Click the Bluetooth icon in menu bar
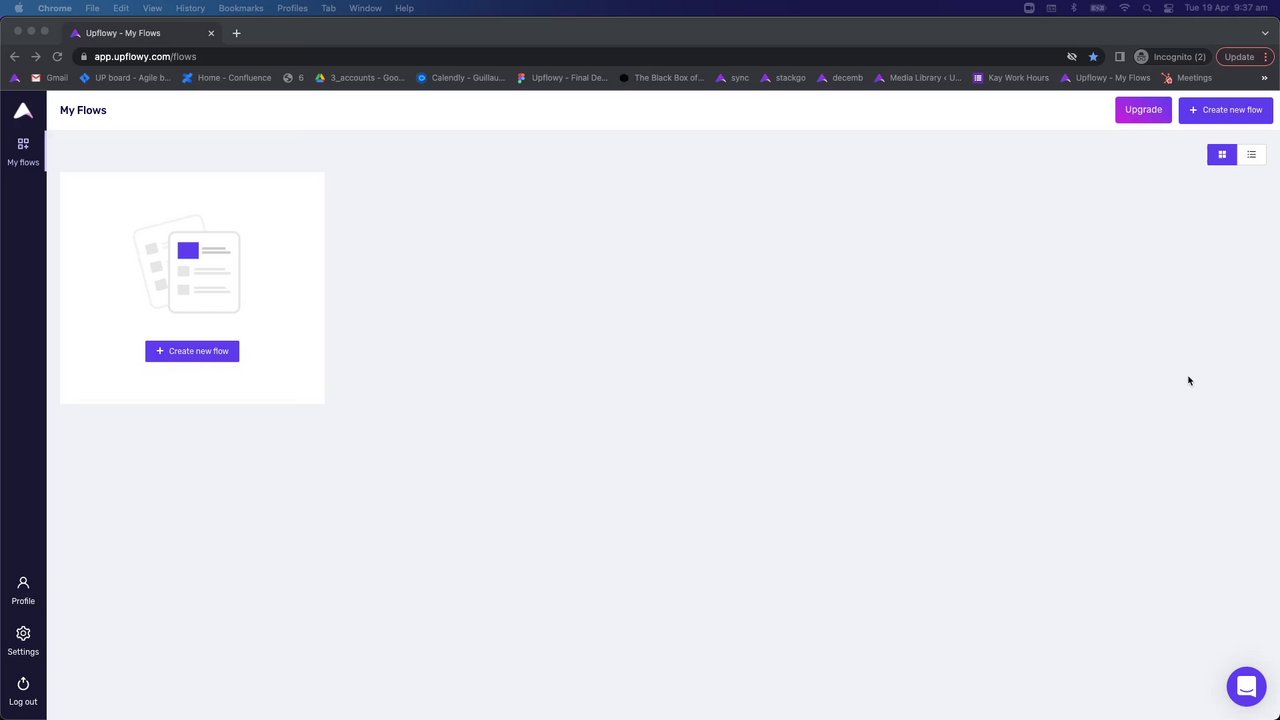This screenshot has width=1280, height=720. click(x=1074, y=8)
